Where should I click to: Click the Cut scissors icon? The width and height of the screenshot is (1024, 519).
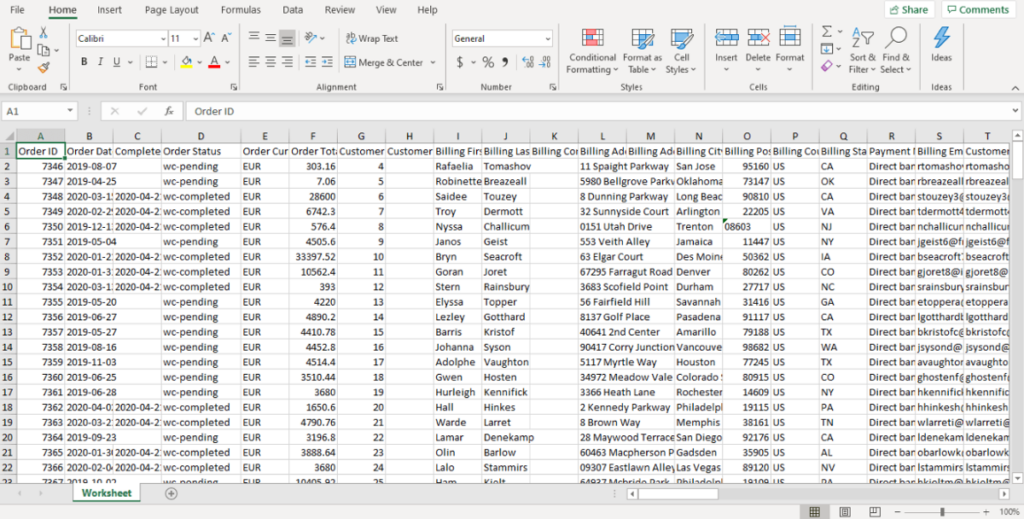pyautogui.click(x=44, y=33)
